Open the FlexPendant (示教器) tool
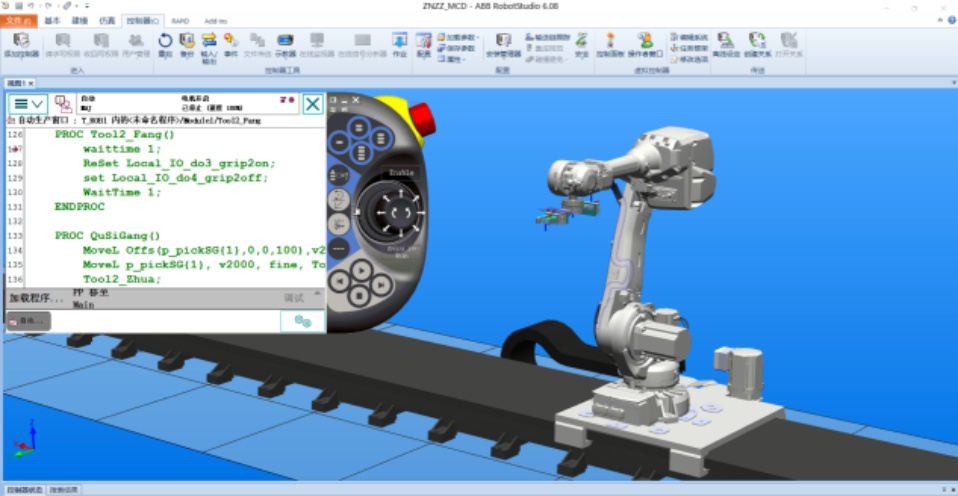Image resolution: width=958 pixels, height=496 pixels. point(285,44)
